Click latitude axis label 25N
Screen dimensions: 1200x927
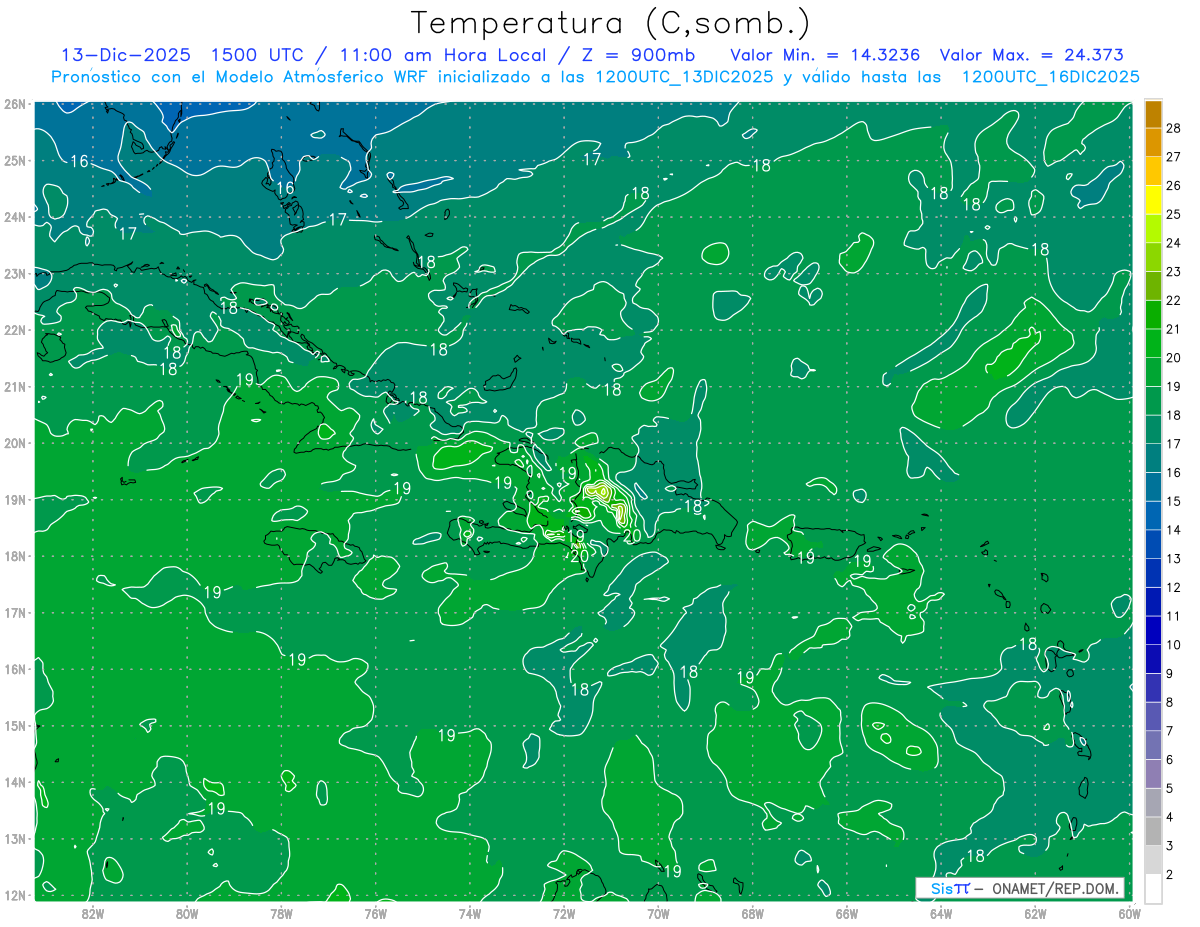[x=15, y=160]
